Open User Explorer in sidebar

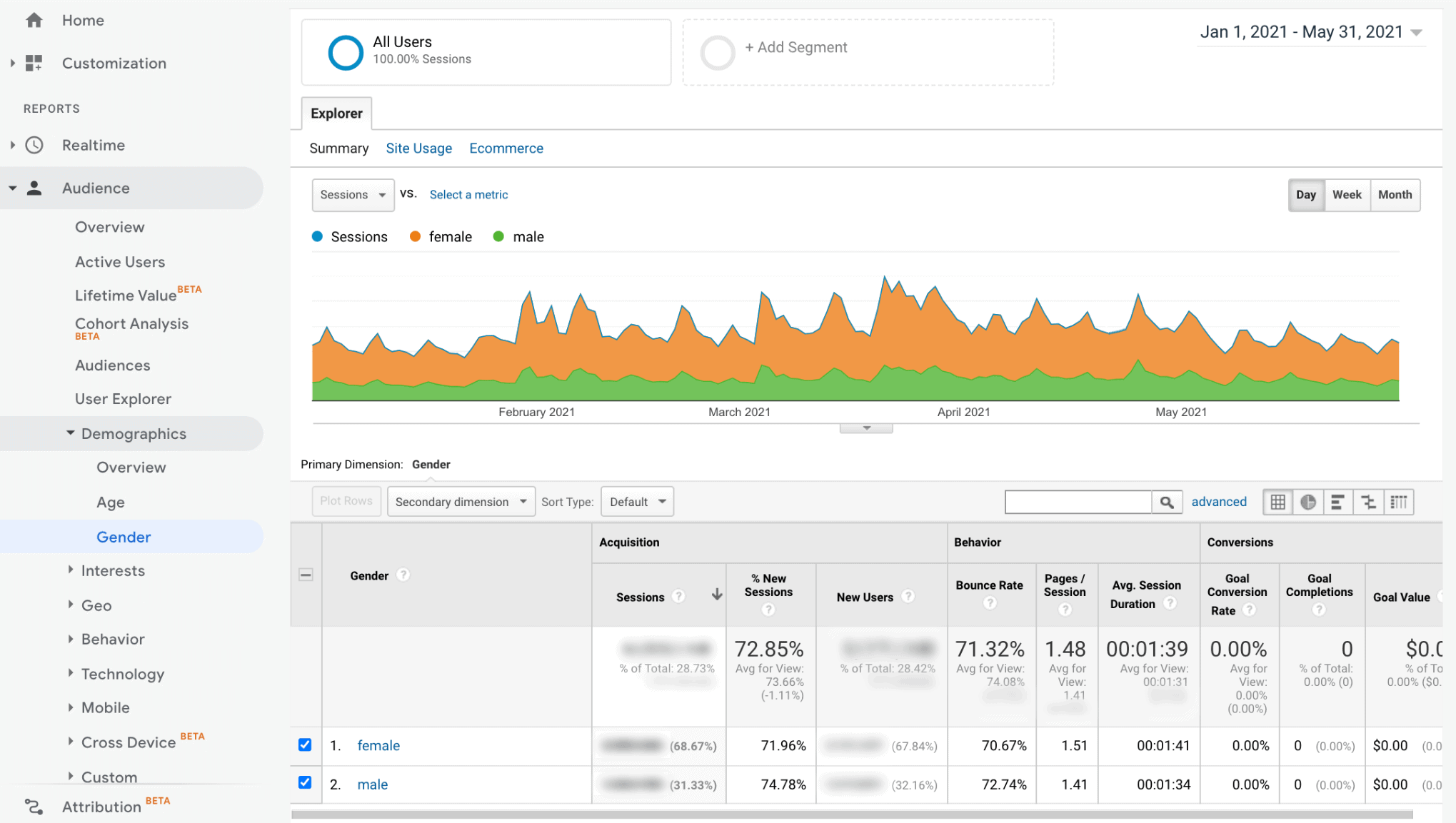(x=124, y=399)
